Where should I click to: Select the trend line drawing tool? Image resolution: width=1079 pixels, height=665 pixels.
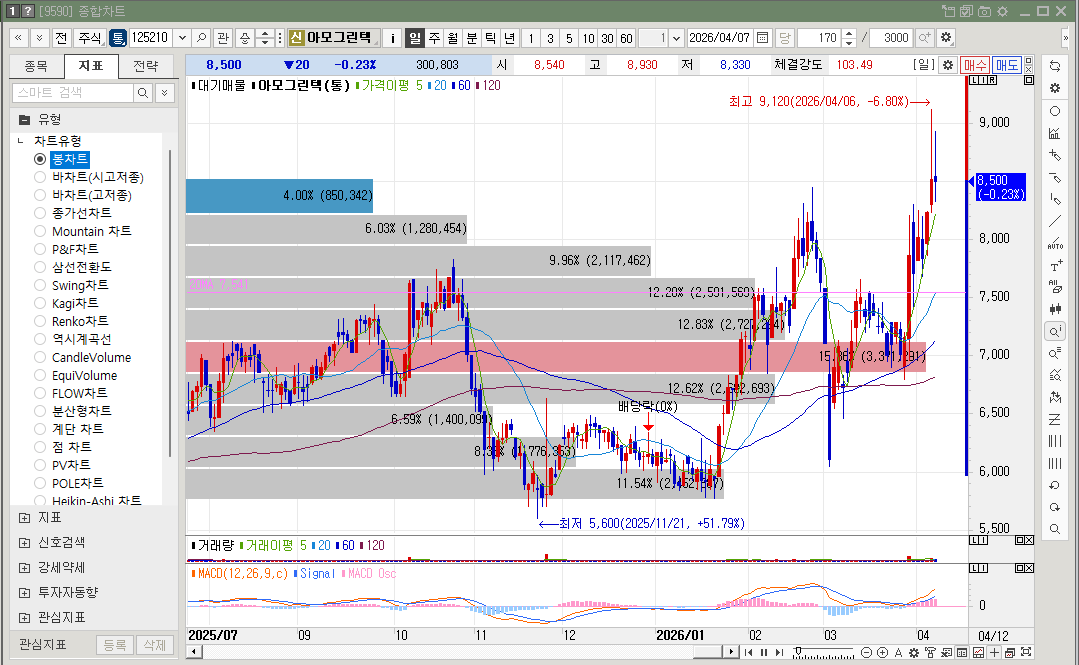(x=1055, y=221)
